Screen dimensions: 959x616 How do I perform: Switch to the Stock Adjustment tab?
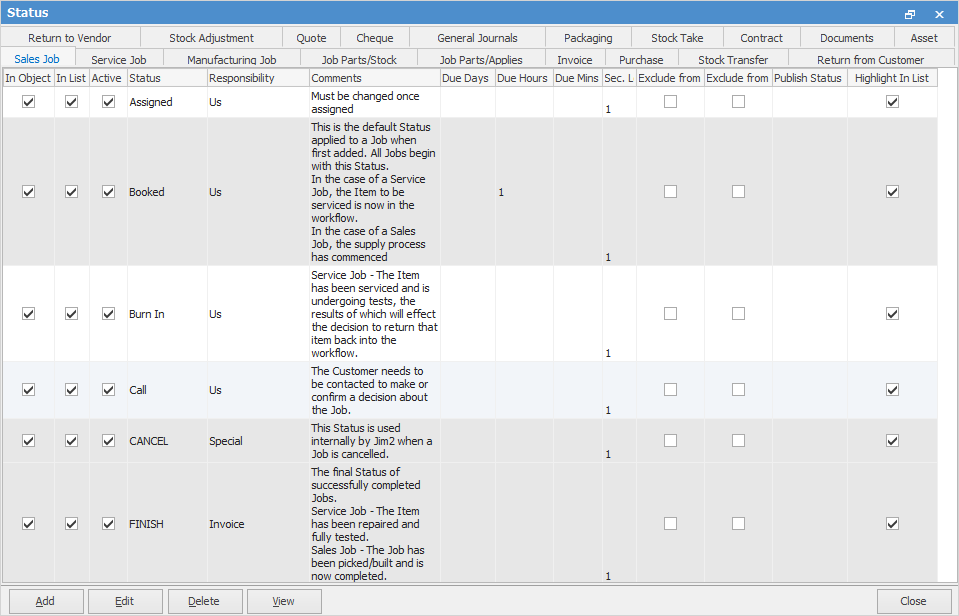[211, 38]
